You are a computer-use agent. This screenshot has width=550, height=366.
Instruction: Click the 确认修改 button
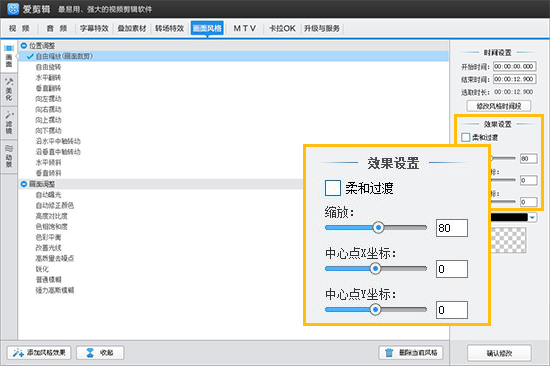(499, 353)
